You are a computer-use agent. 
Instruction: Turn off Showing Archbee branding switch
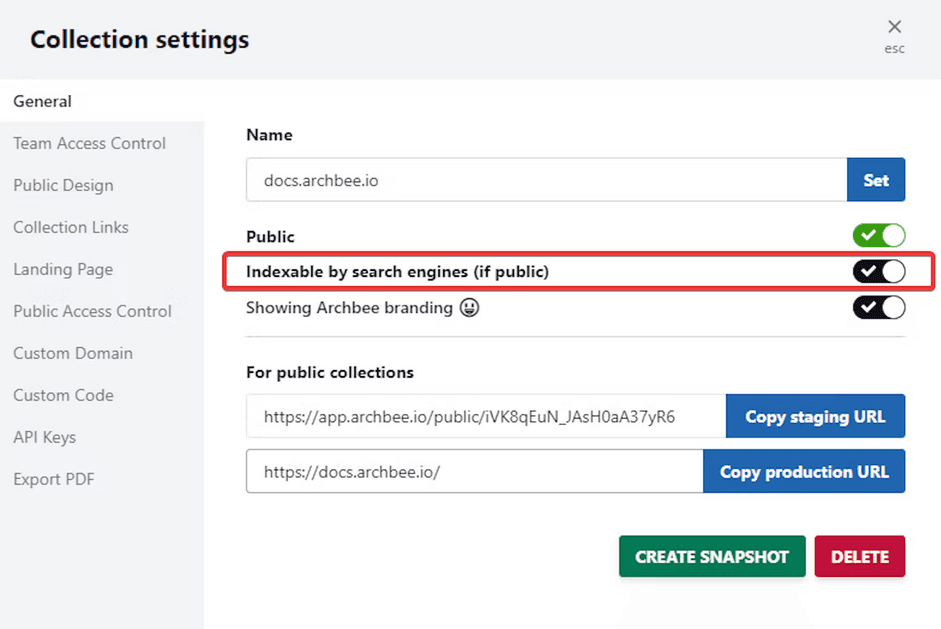(x=878, y=307)
